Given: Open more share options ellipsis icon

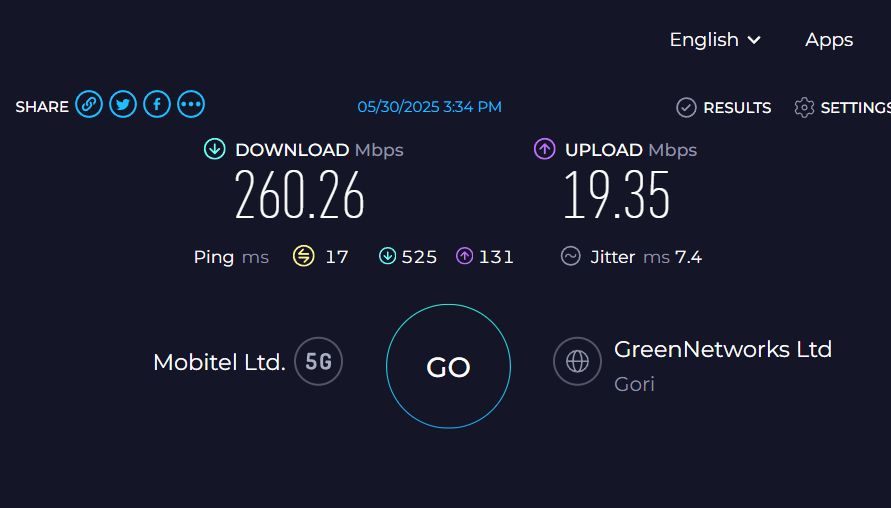Looking at the screenshot, I should pos(191,105).
